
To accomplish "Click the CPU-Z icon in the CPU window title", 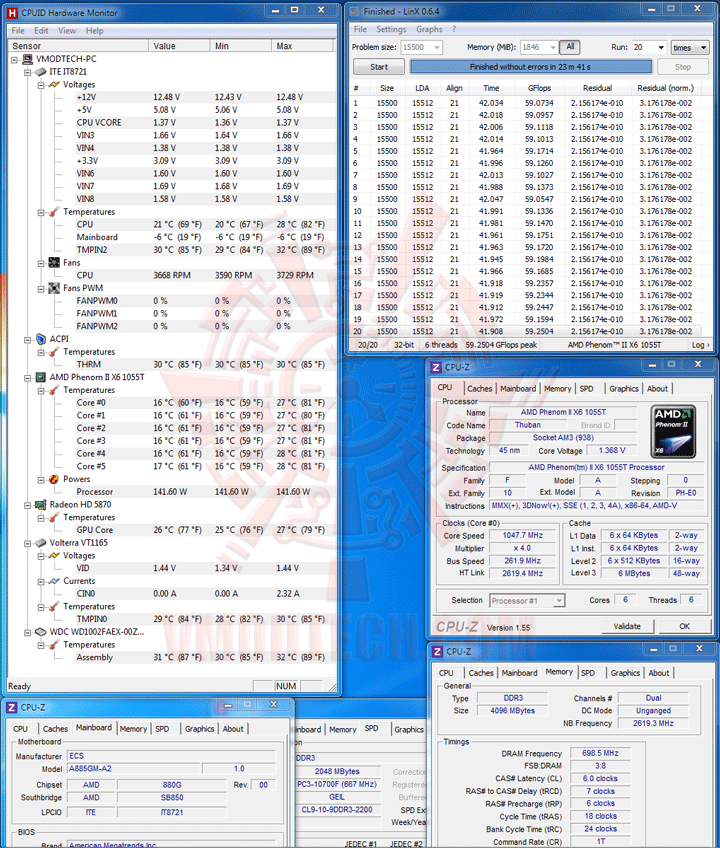I will (436, 368).
